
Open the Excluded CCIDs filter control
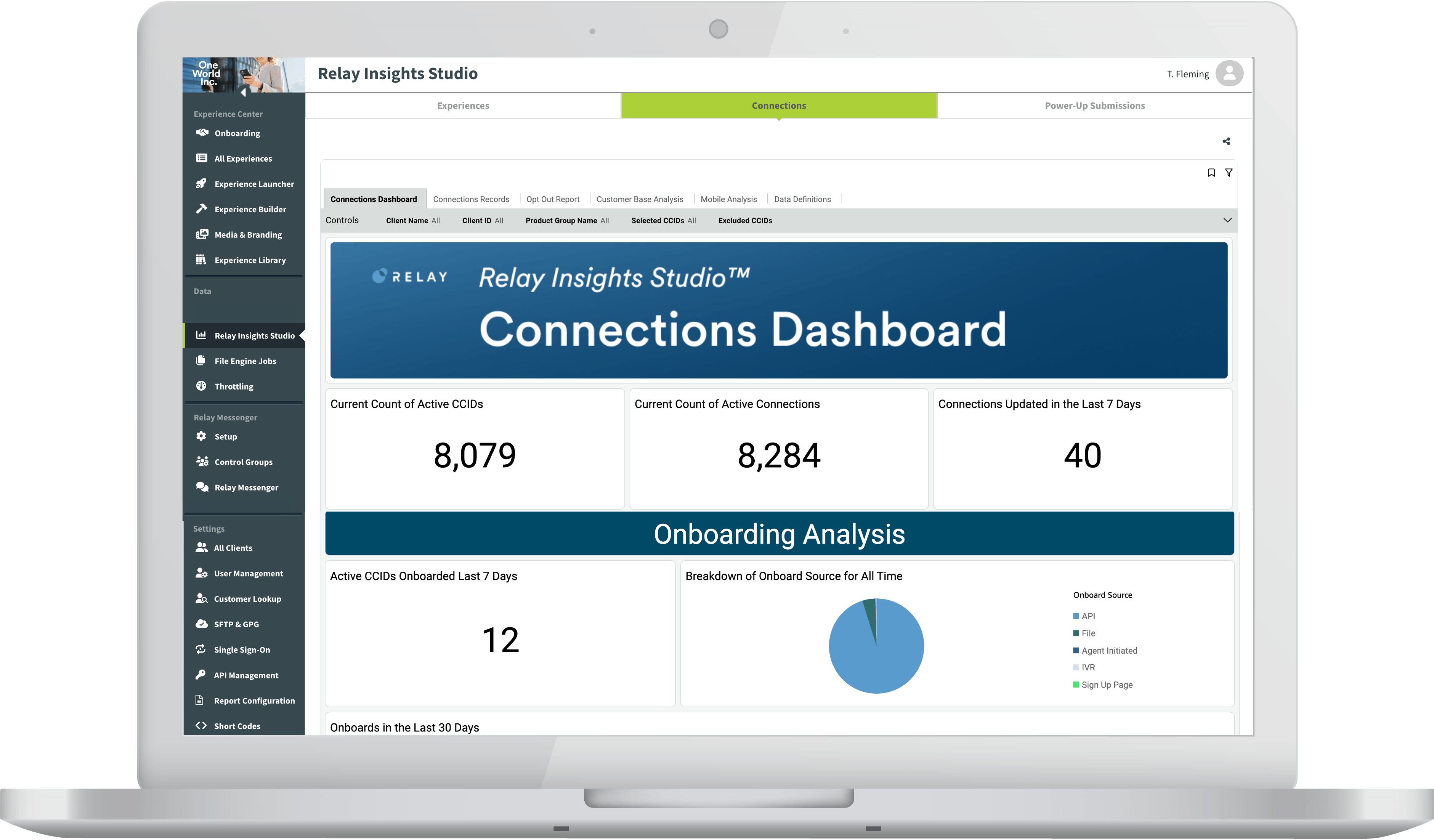(745, 221)
